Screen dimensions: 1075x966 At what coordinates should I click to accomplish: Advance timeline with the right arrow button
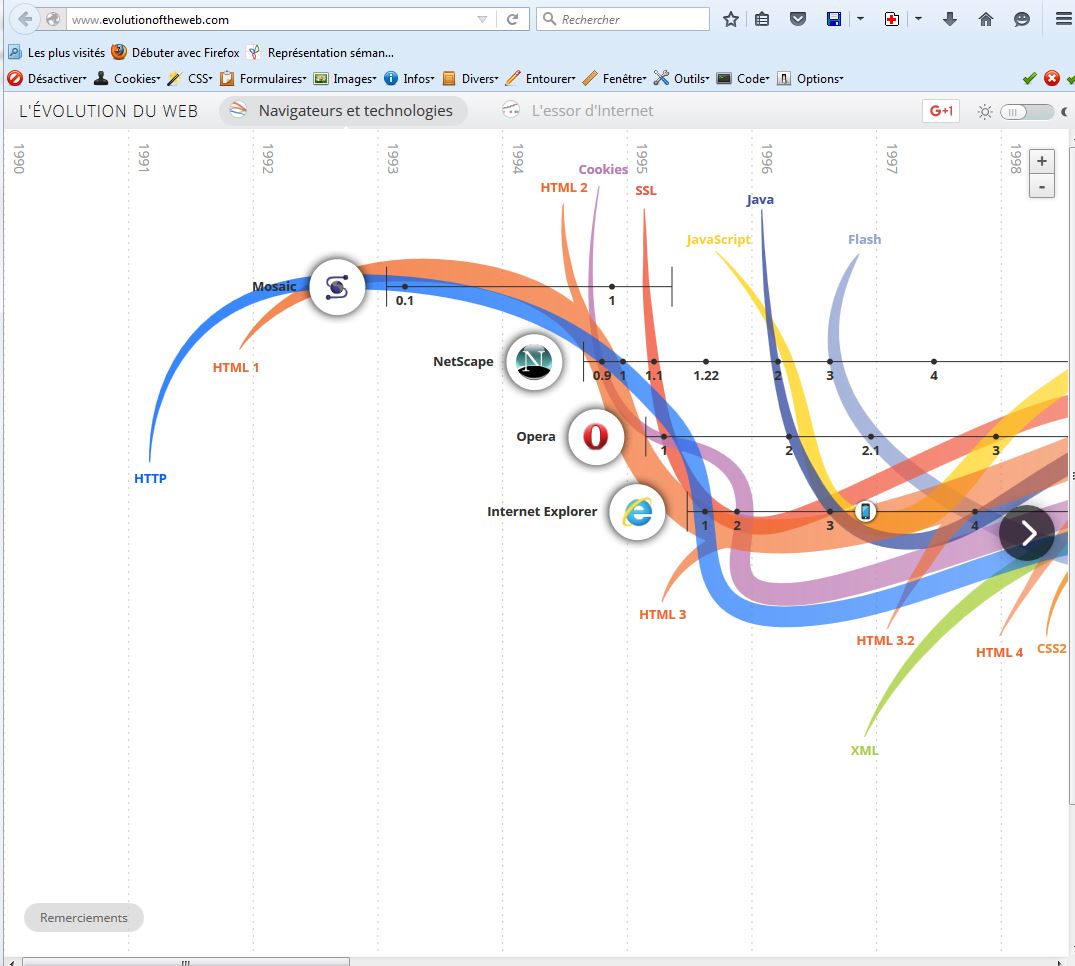pyautogui.click(x=1026, y=533)
